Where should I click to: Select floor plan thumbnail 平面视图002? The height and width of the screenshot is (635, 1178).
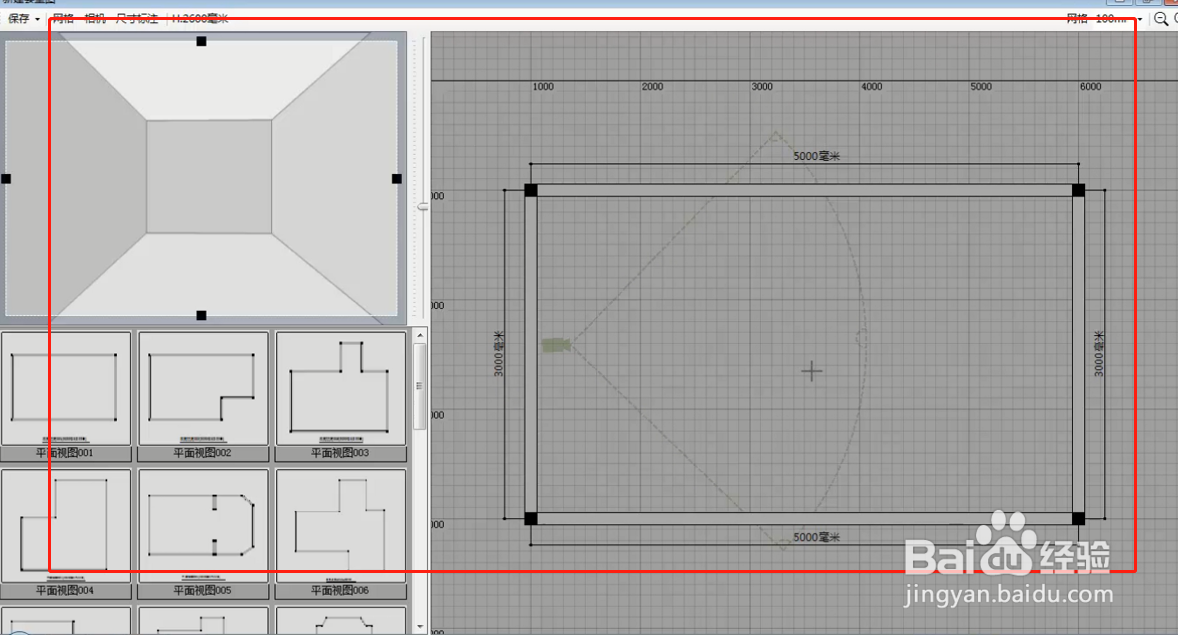tap(204, 396)
